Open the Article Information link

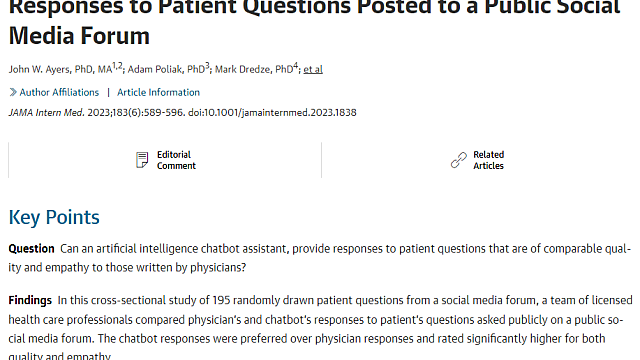point(158,92)
